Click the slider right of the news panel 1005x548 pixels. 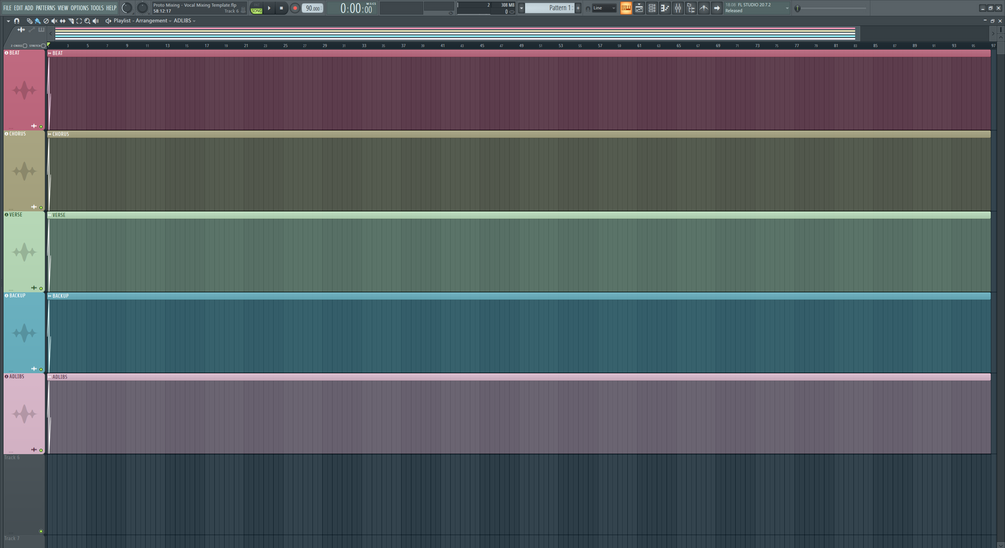click(x=832, y=8)
